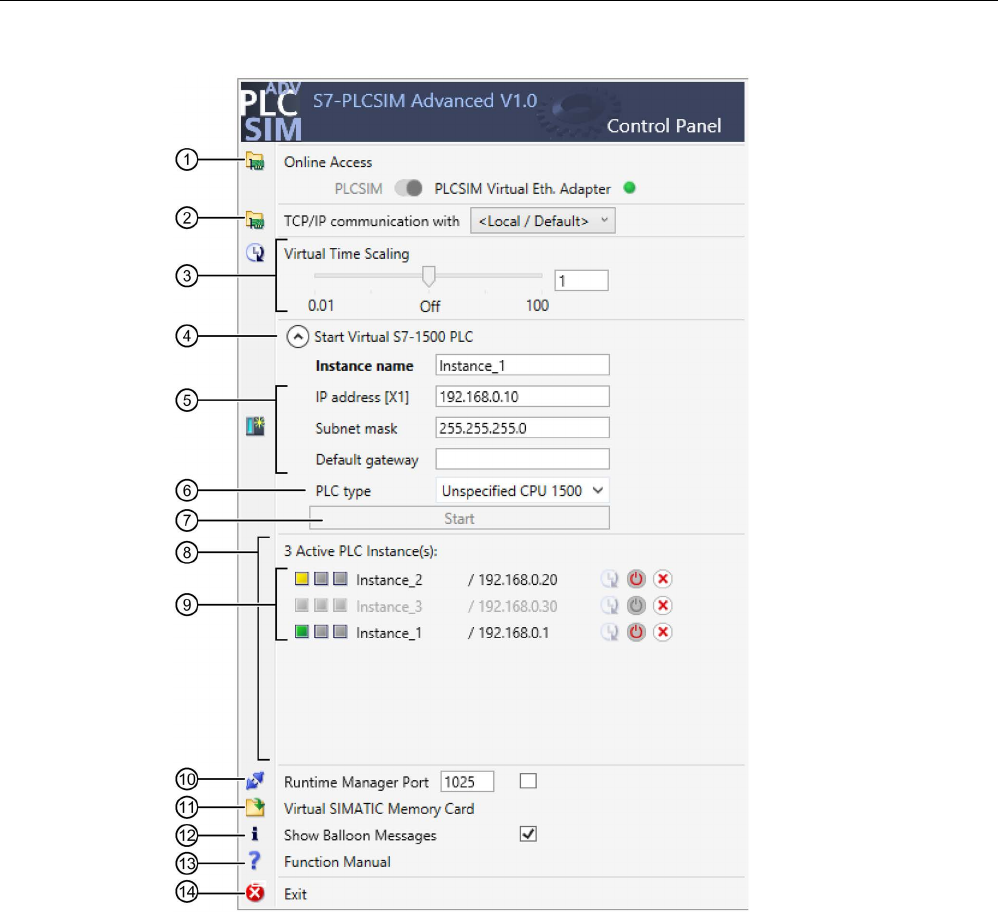The height and width of the screenshot is (912, 998).
Task: Click the green adapter status indicator
Action: click(629, 188)
